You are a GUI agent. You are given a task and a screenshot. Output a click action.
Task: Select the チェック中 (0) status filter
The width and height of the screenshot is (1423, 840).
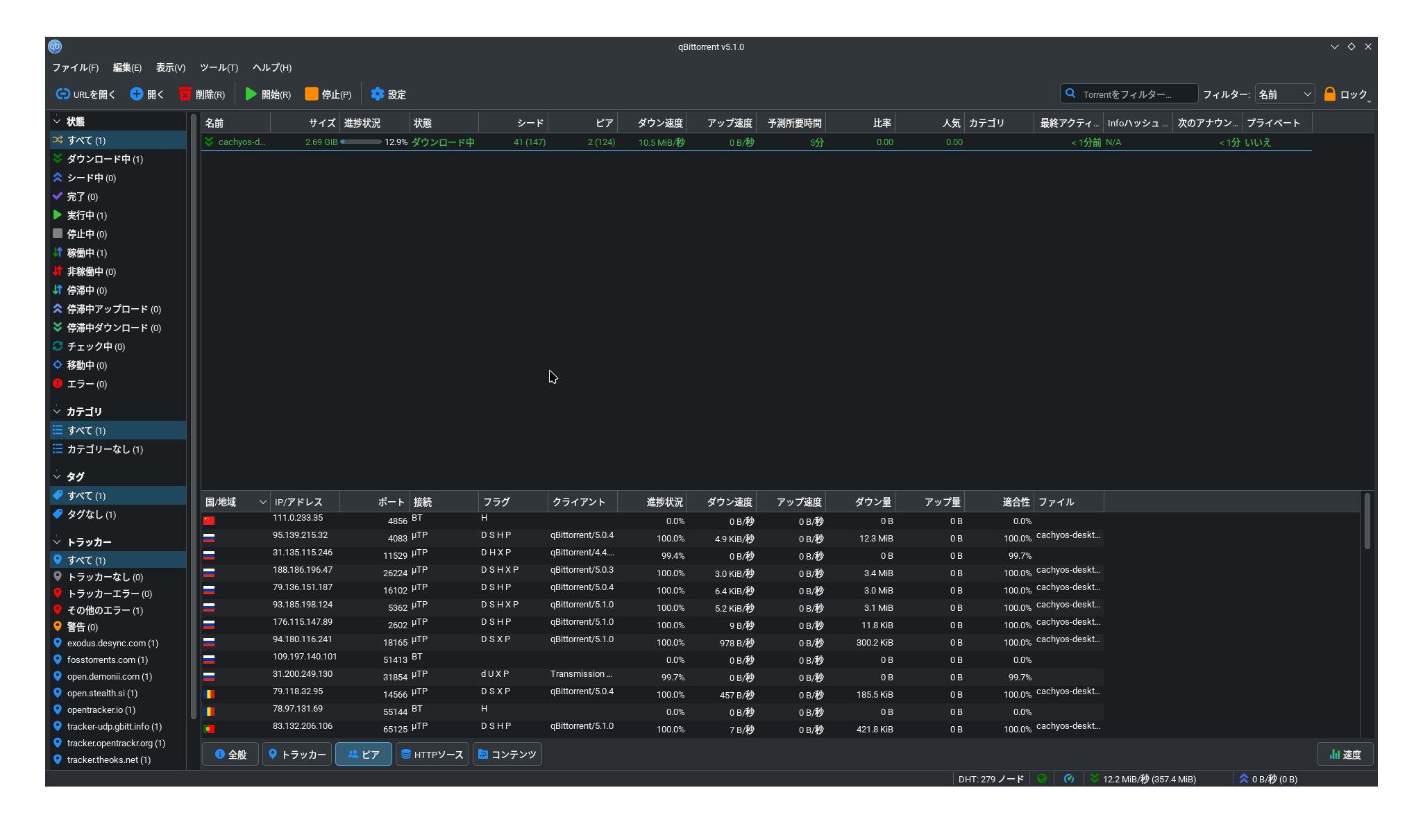tap(118, 346)
